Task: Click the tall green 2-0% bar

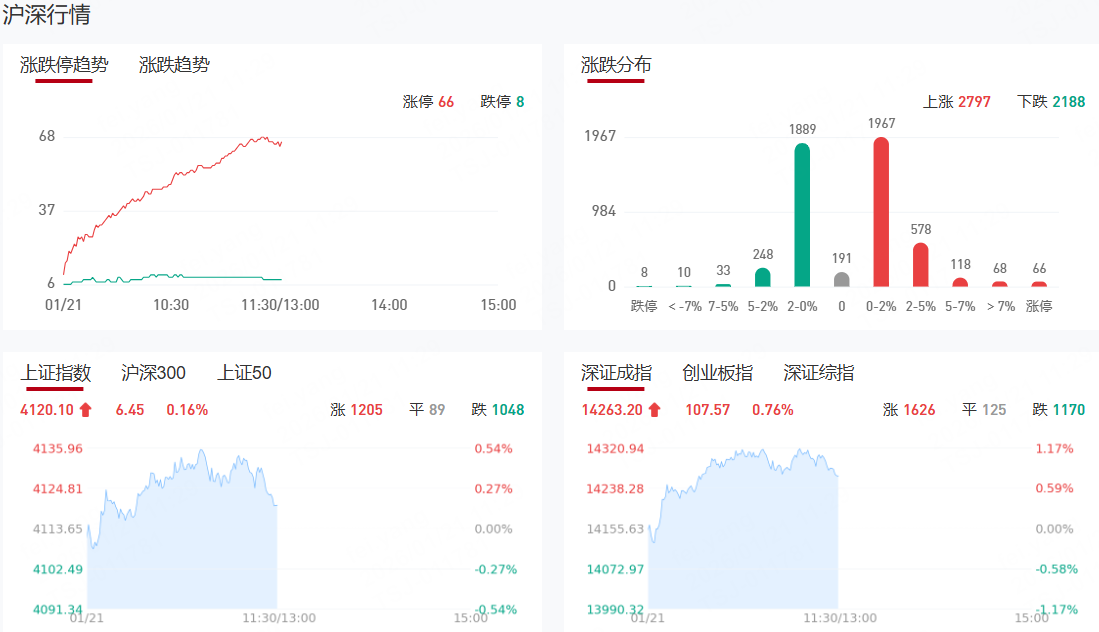Action: (x=802, y=215)
